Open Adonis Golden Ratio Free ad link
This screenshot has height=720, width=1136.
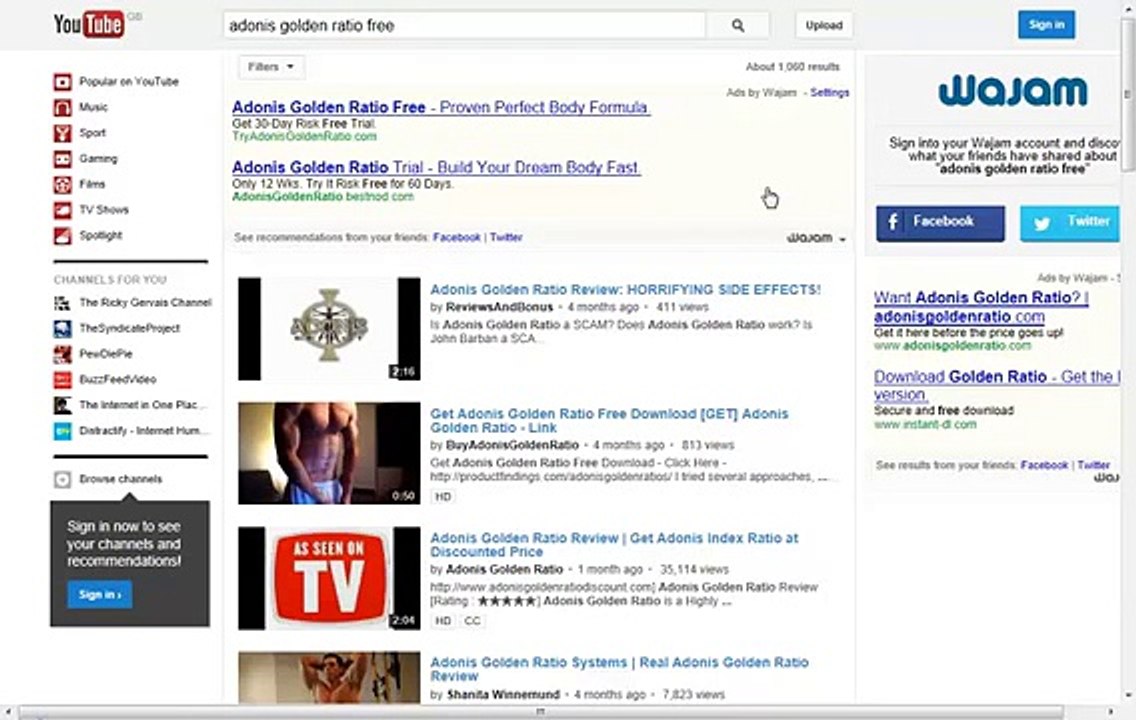pos(440,107)
